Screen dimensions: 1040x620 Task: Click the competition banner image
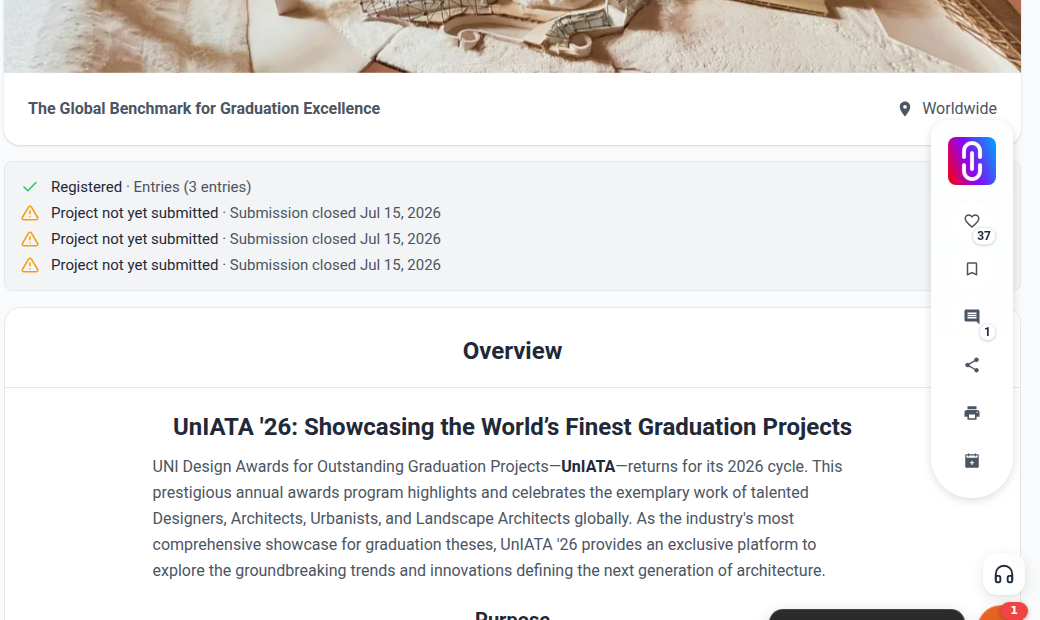pyautogui.click(x=512, y=36)
